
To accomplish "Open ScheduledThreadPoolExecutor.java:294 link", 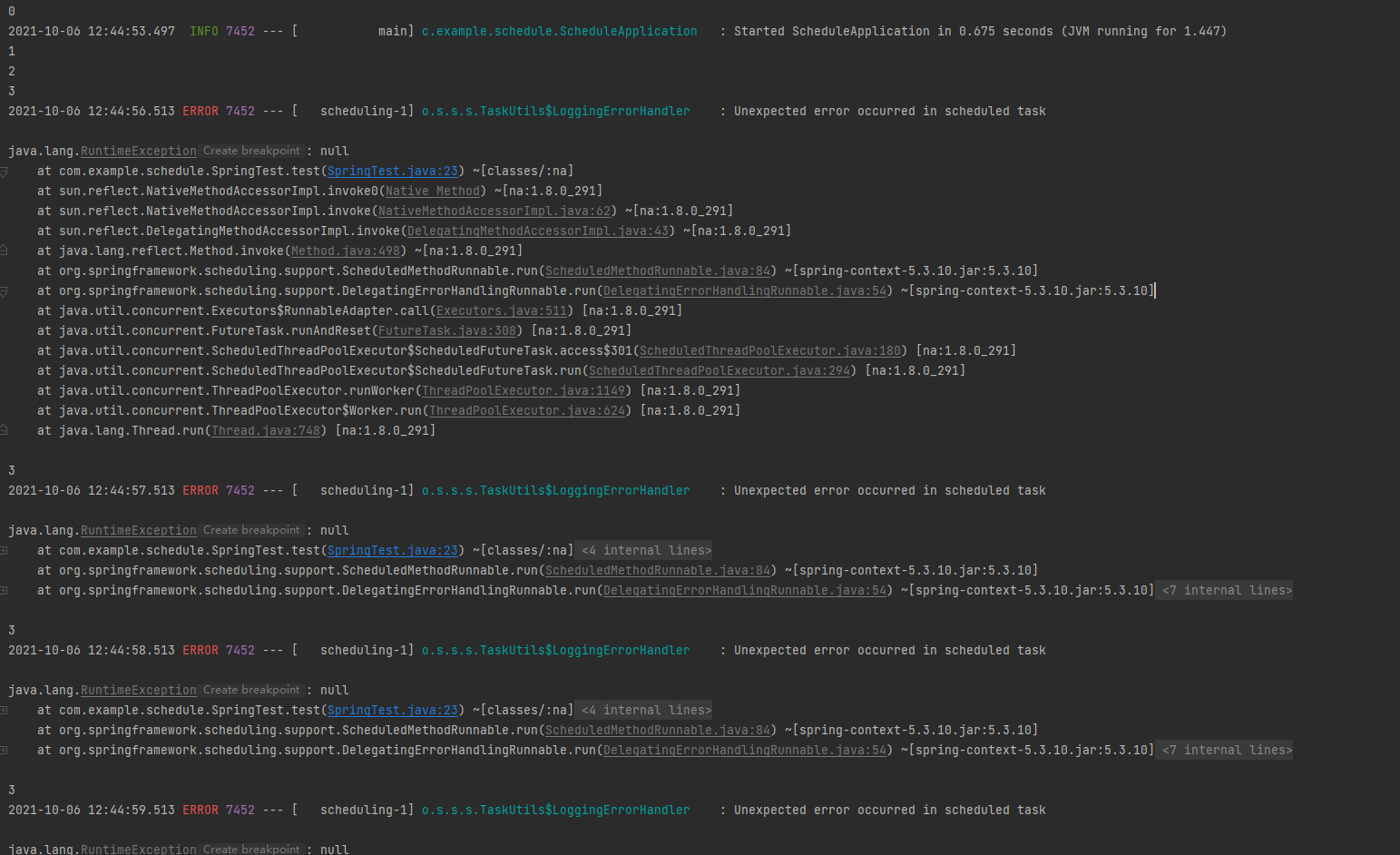I will click(x=720, y=370).
